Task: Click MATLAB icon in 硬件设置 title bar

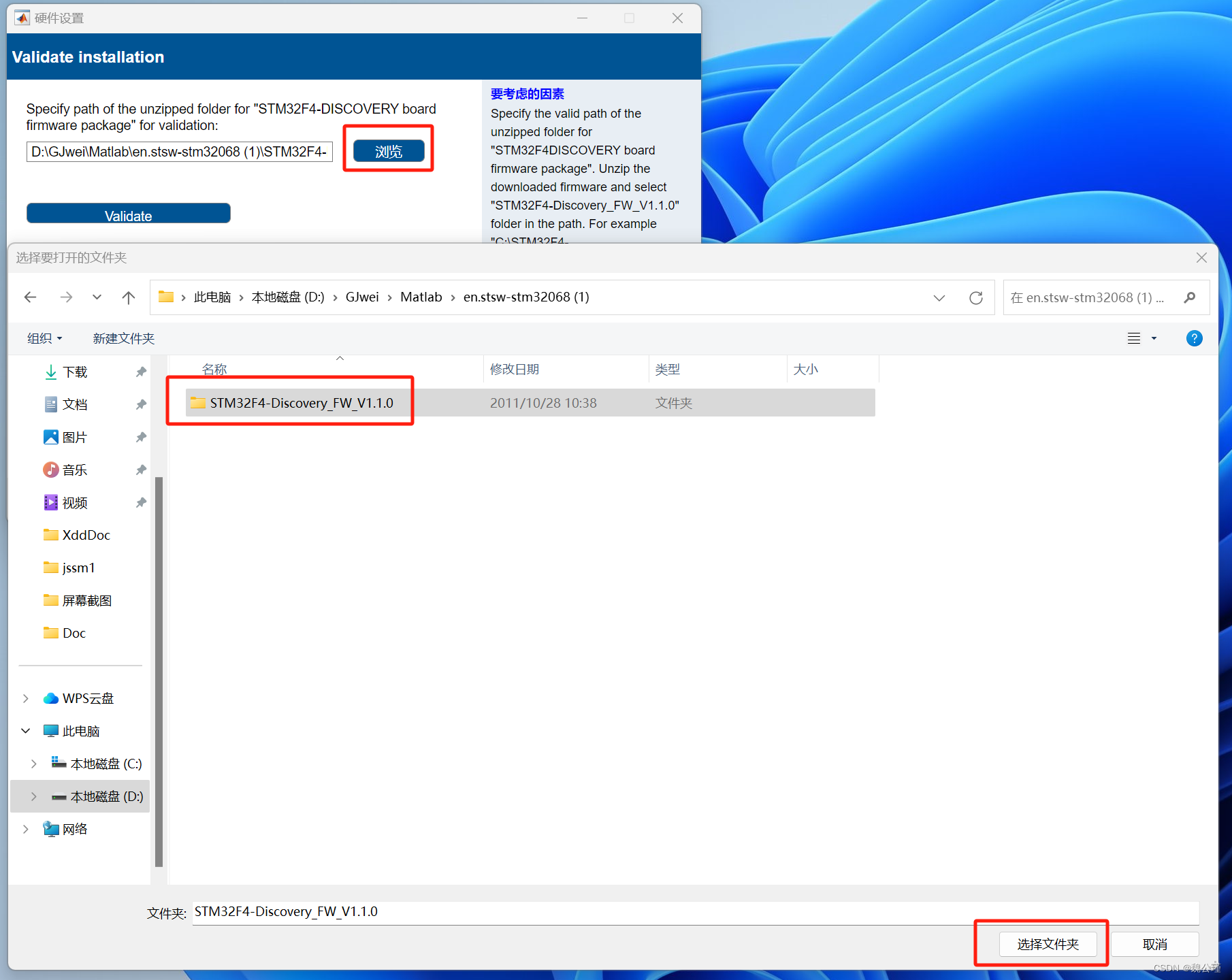Action: click(x=22, y=18)
